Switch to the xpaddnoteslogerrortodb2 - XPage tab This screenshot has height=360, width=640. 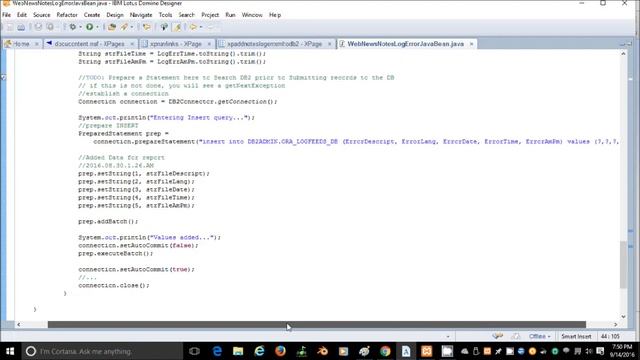pyautogui.click(x=275, y=44)
